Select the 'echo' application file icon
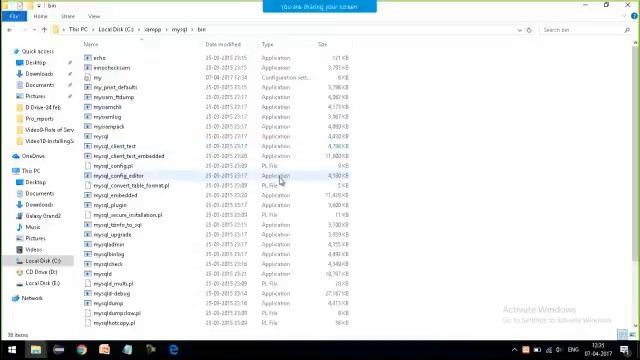The image size is (640, 360). [x=88, y=58]
